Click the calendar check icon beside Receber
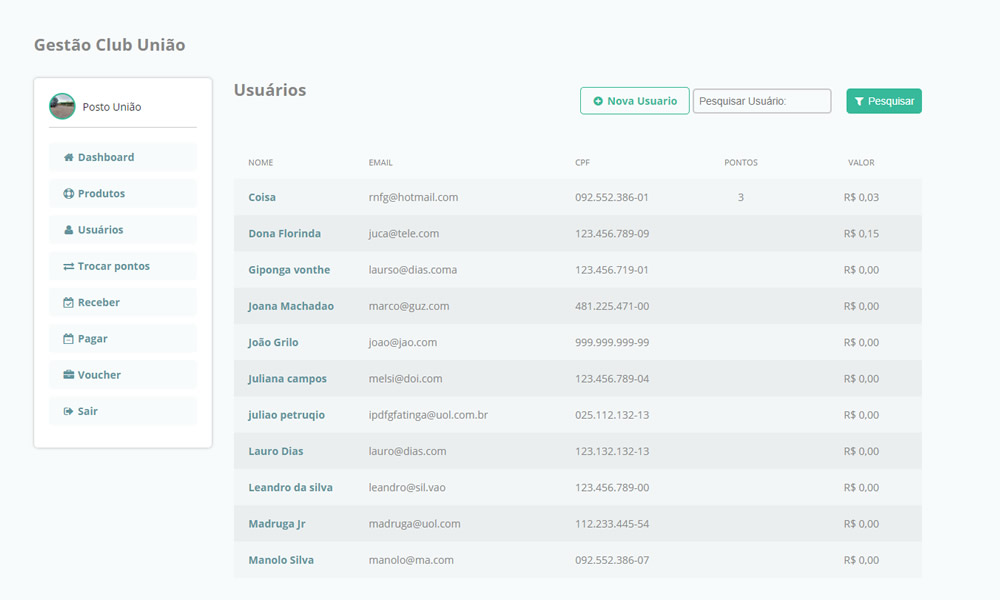Image resolution: width=1000 pixels, height=600 pixels. pyautogui.click(x=68, y=303)
